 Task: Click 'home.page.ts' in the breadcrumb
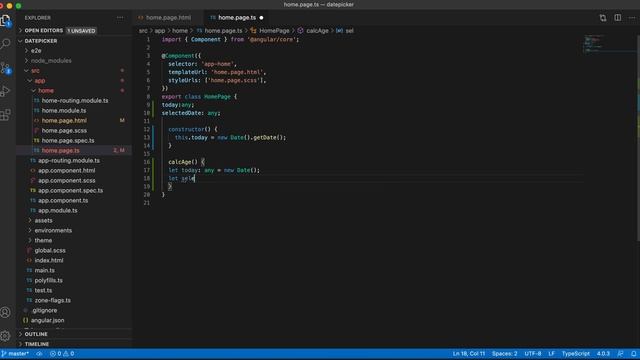click(223, 31)
